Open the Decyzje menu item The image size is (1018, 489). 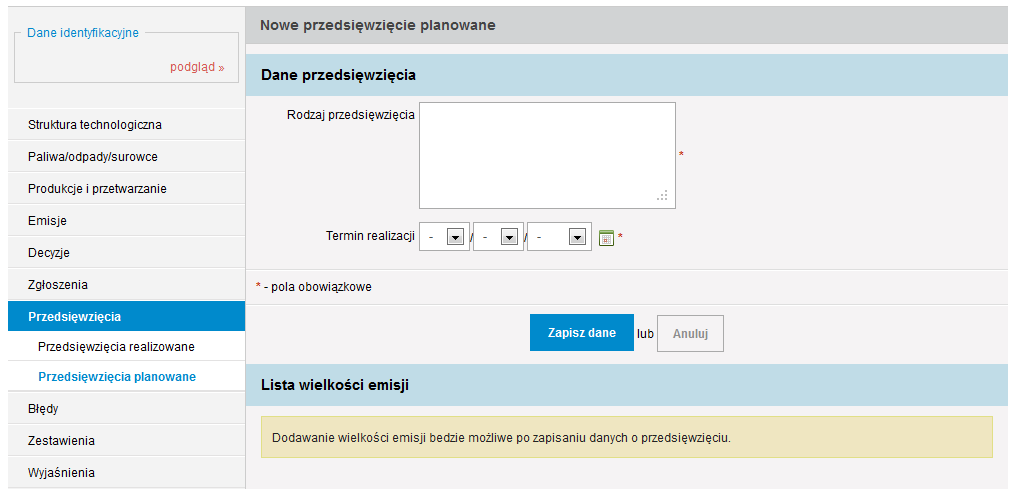pos(127,253)
